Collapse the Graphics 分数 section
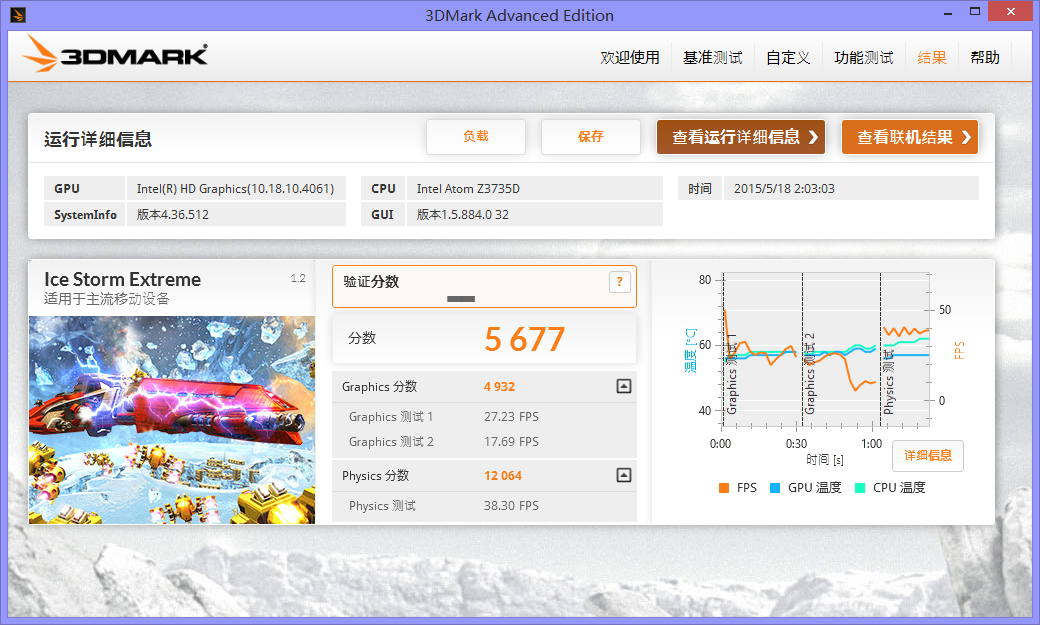1040x625 pixels. coord(623,386)
